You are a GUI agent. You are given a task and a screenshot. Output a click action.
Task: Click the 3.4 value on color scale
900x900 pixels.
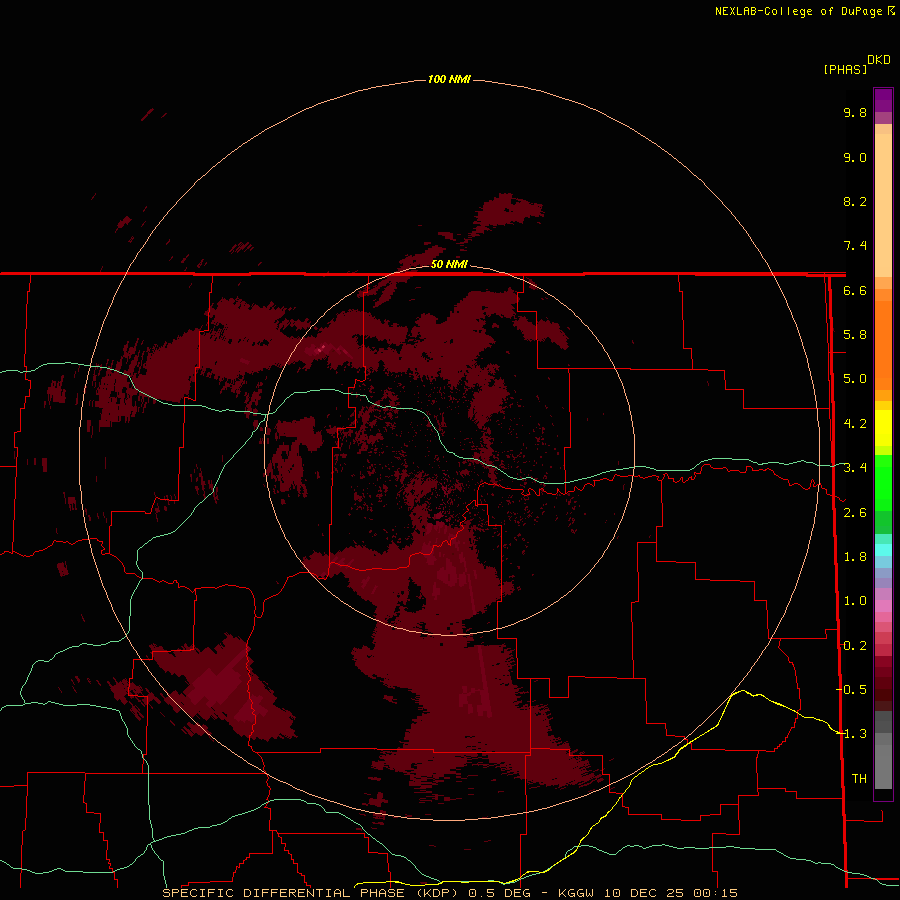[x=855, y=467]
